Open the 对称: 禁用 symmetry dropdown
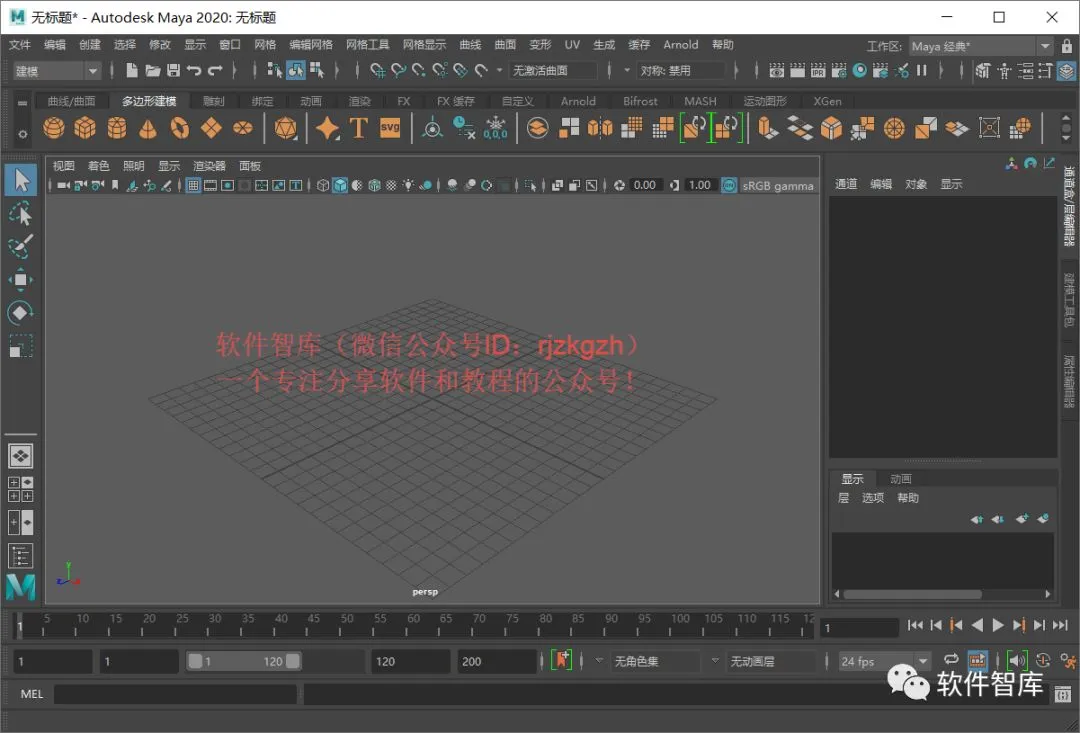 tap(681, 70)
